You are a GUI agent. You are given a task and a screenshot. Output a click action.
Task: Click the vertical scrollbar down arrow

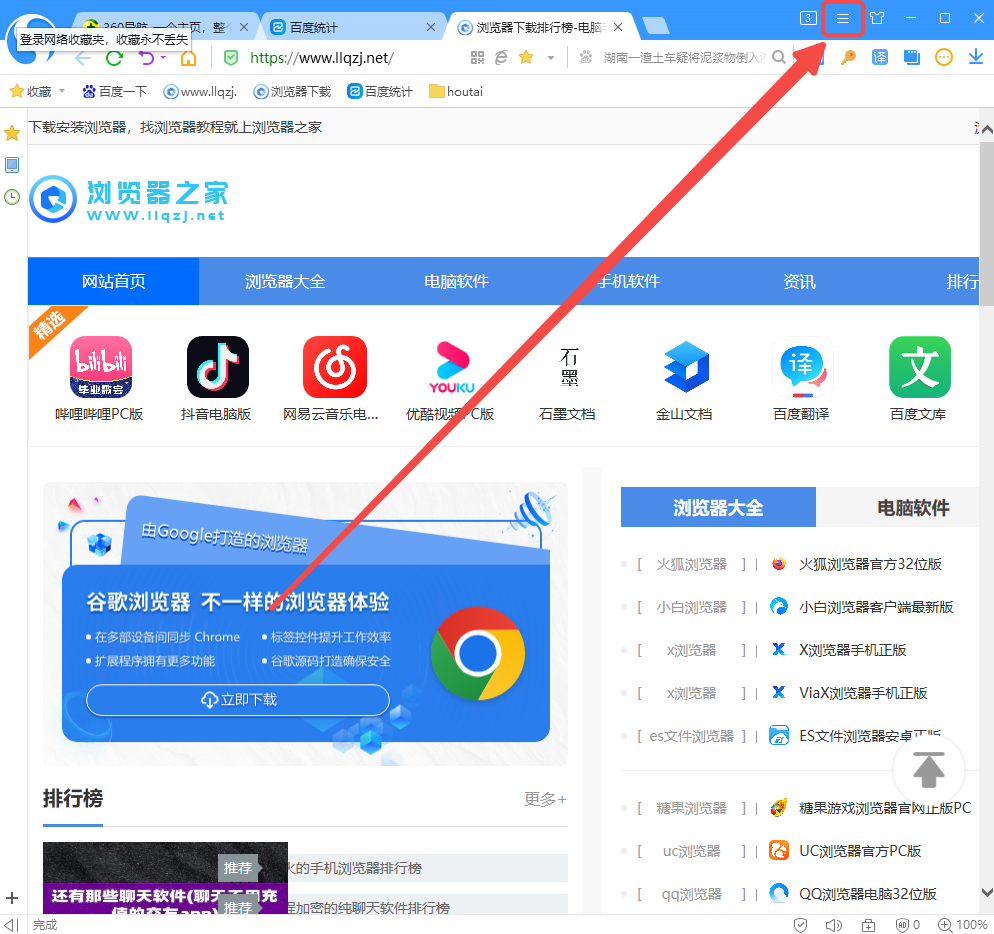986,892
